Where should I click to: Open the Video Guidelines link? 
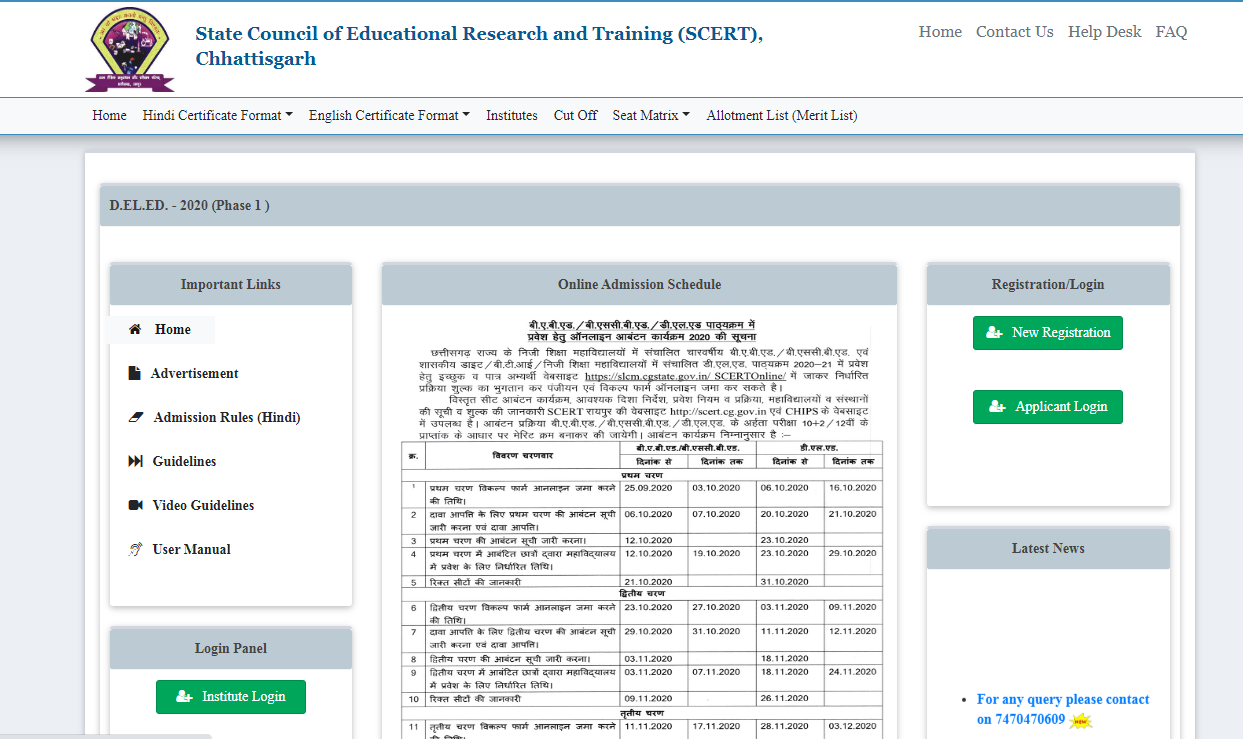(203, 505)
